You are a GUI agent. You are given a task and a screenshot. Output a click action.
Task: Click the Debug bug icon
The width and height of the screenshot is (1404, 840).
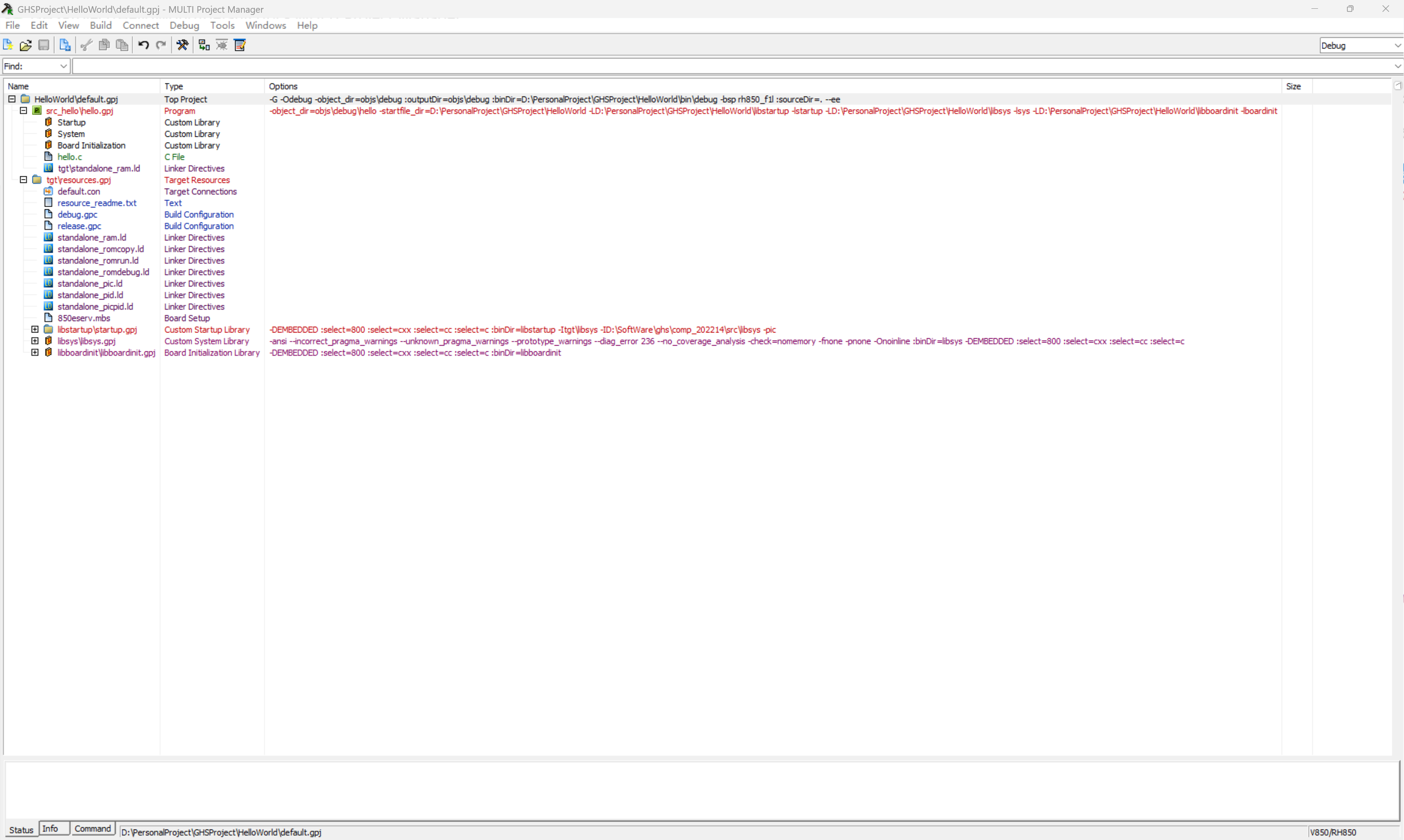(x=222, y=45)
